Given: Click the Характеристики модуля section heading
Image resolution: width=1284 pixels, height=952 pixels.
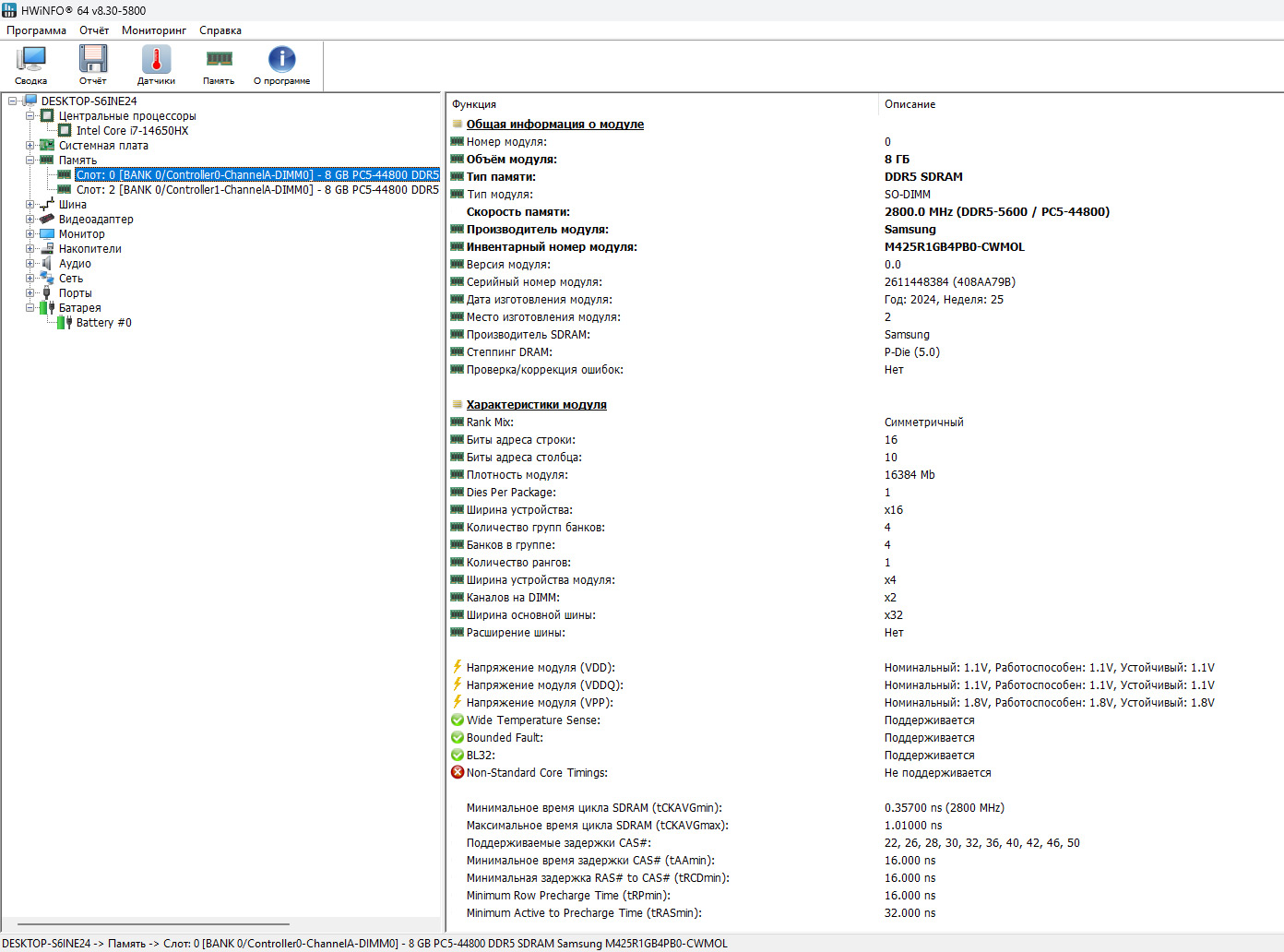Looking at the screenshot, I should (536, 405).
